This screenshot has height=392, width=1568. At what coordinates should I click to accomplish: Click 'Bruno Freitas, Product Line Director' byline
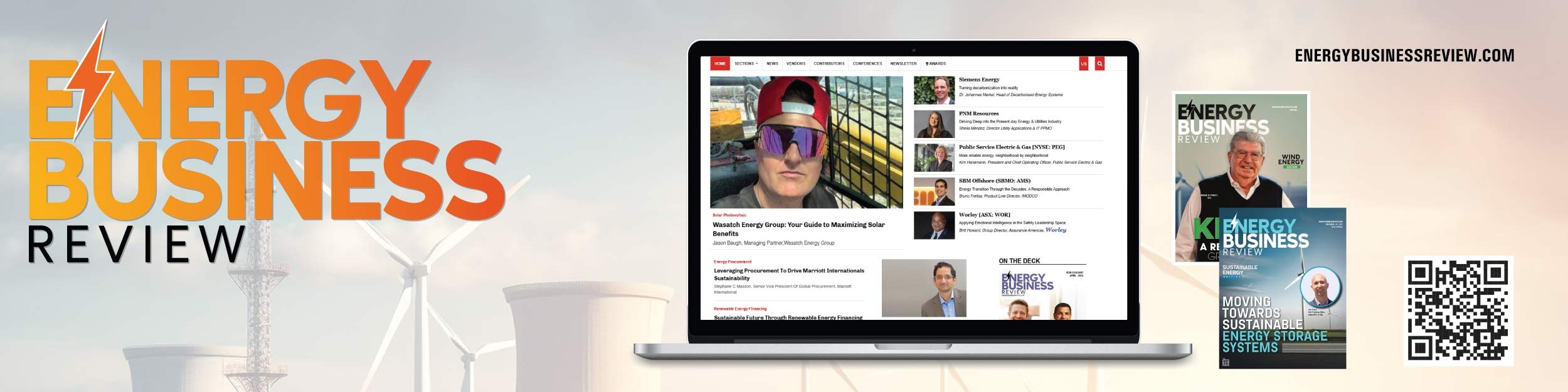[998, 196]
